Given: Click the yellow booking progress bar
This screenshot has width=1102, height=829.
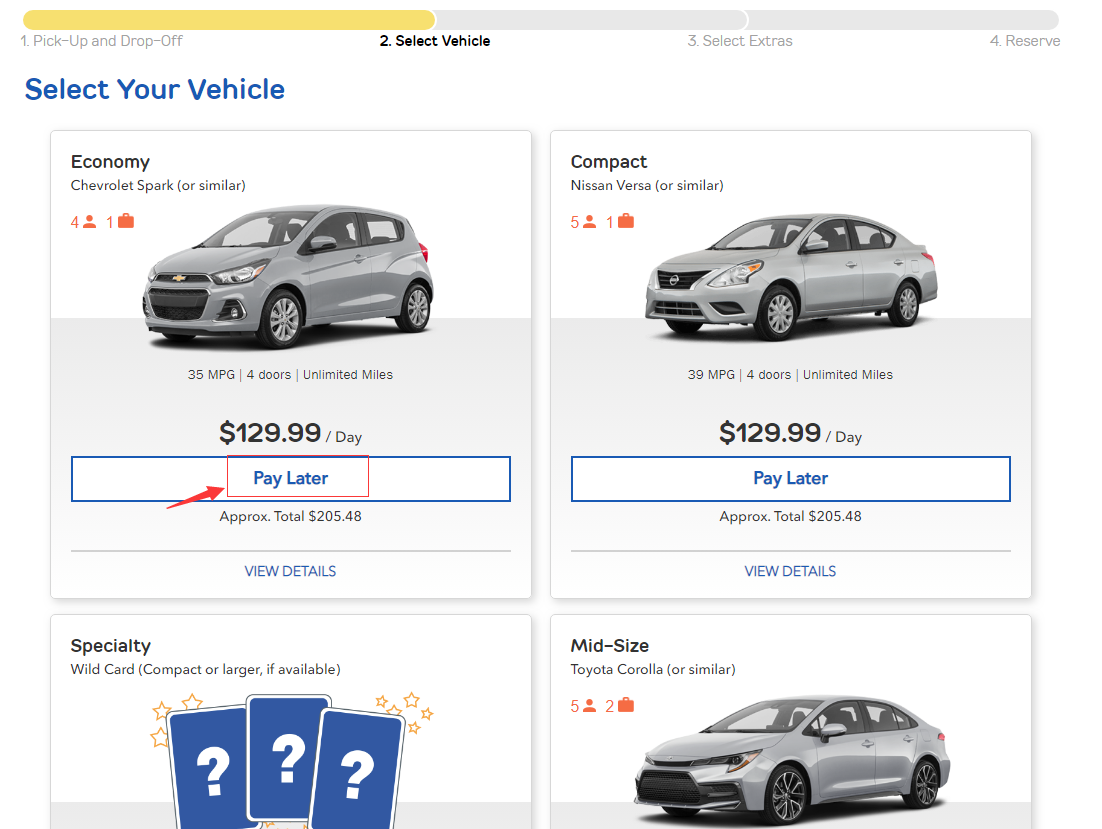Looking at the screenshot, I should (230, 20).
